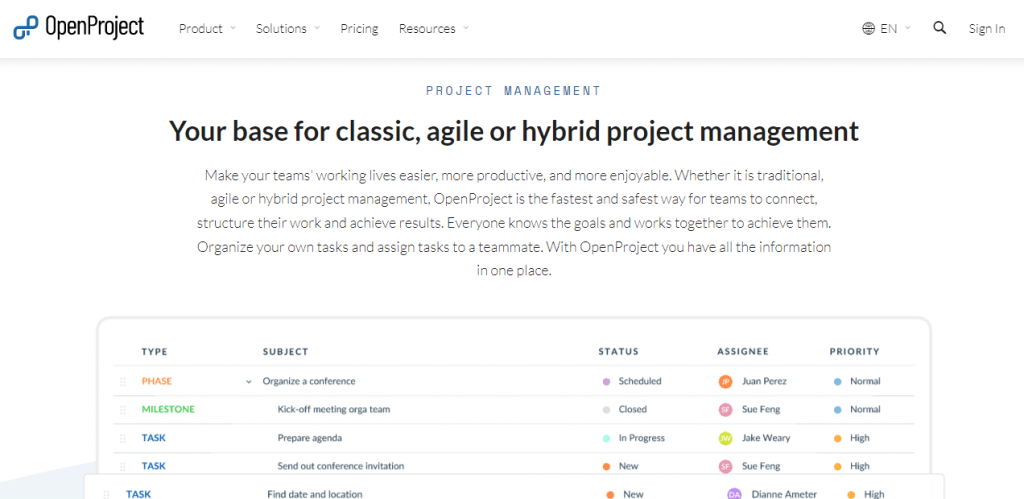Click the In Progress status text
1024x499 pixels.
[x=642, y=438]
